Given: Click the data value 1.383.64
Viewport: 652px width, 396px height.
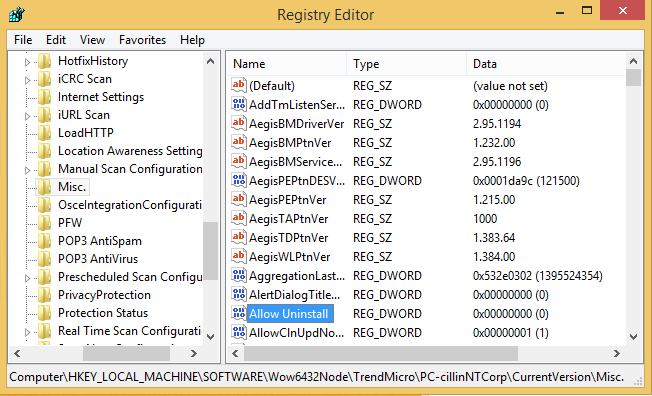Looking at the screenshot, I should pyautogui.click(x=494, y=238).
